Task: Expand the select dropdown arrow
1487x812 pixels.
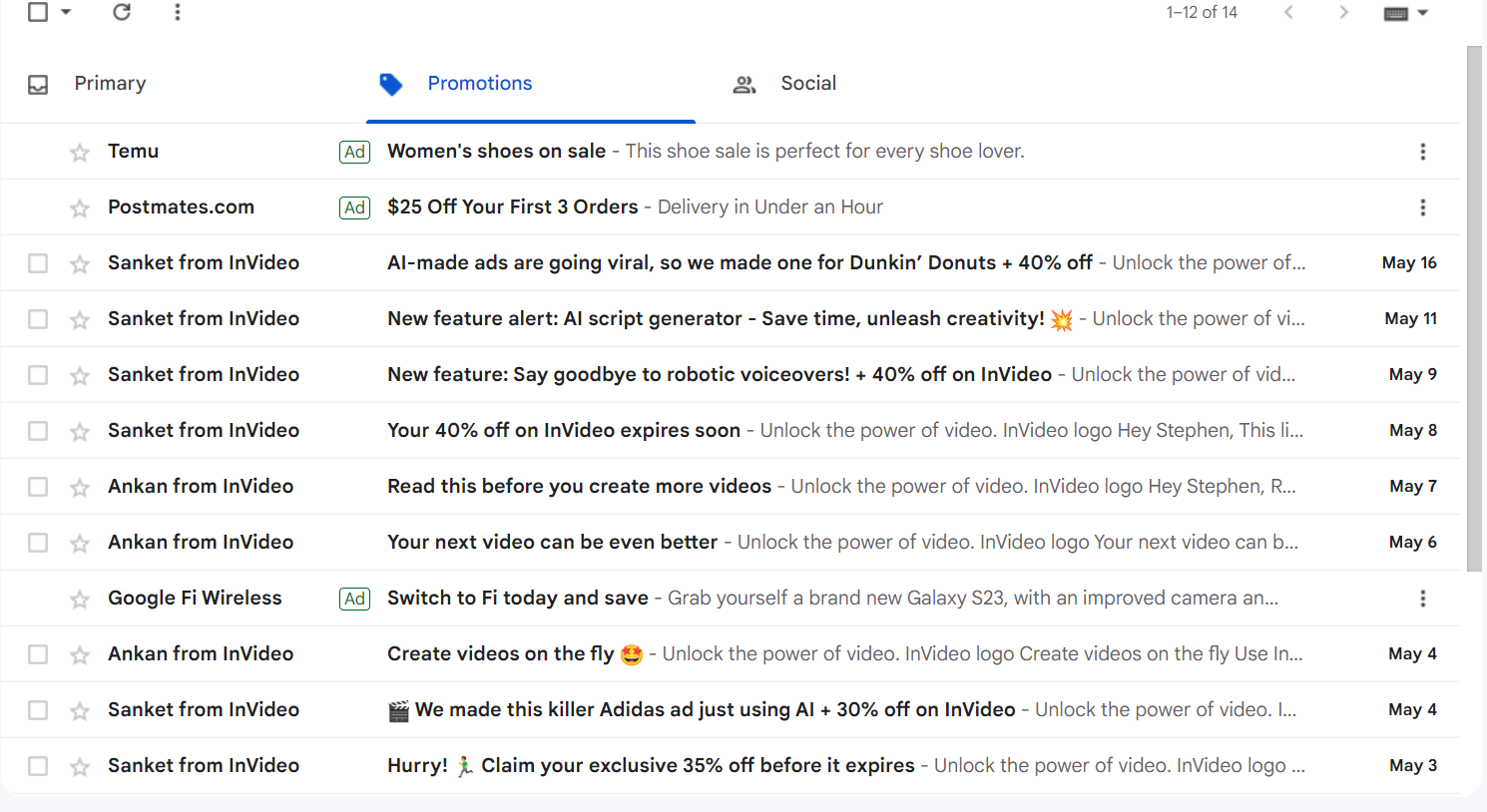Action: 66,12
